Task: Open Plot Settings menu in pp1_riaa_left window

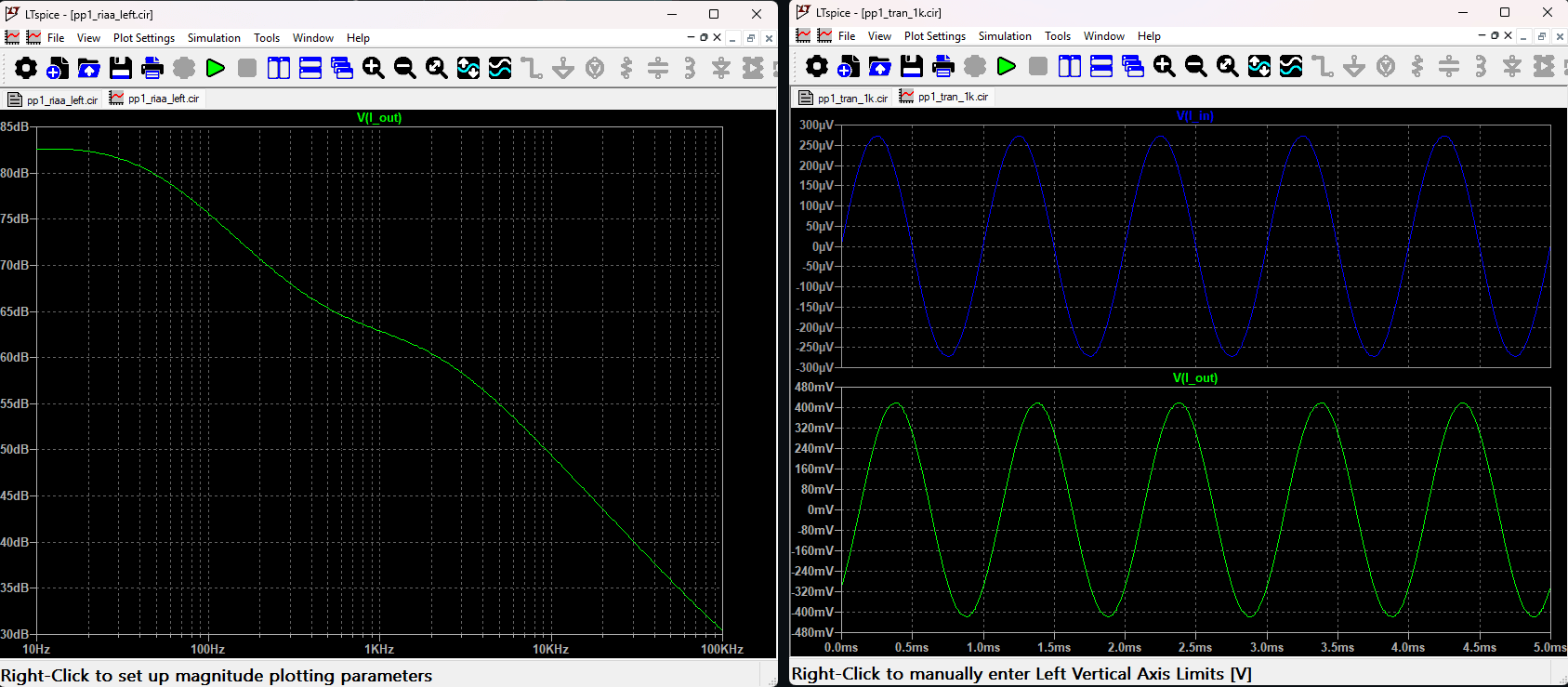Action: pos(144,38)
